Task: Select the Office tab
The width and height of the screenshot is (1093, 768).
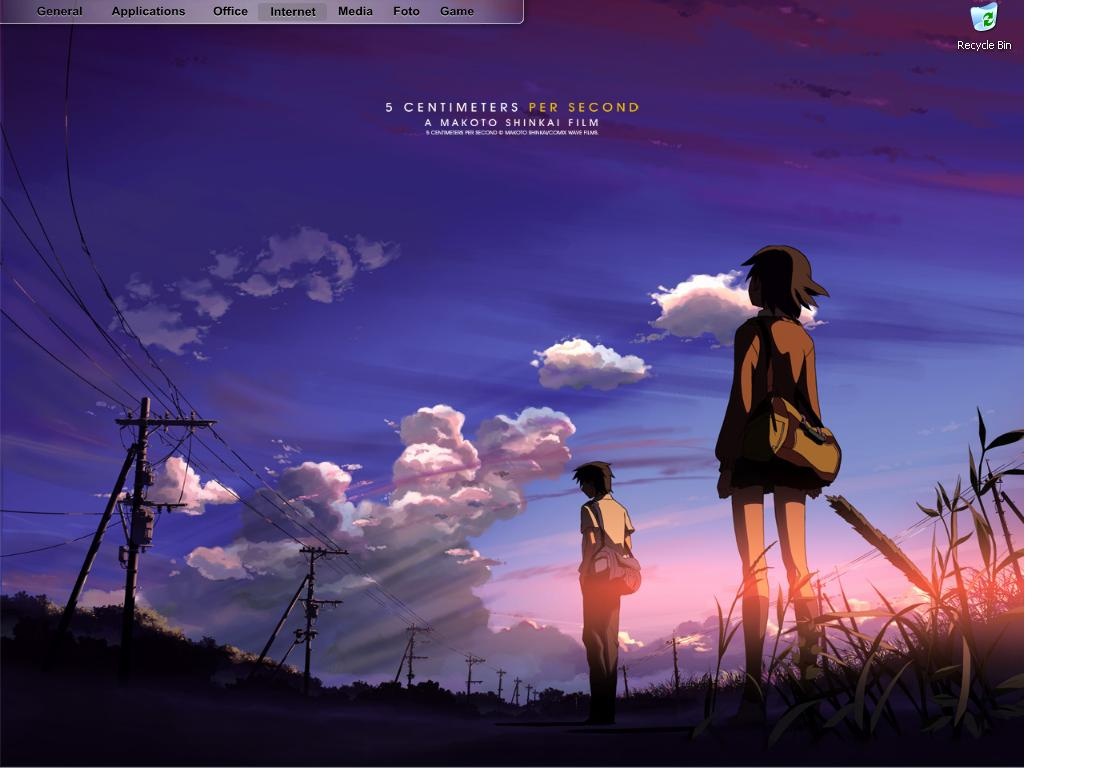Action: click(x=230, y=11)
